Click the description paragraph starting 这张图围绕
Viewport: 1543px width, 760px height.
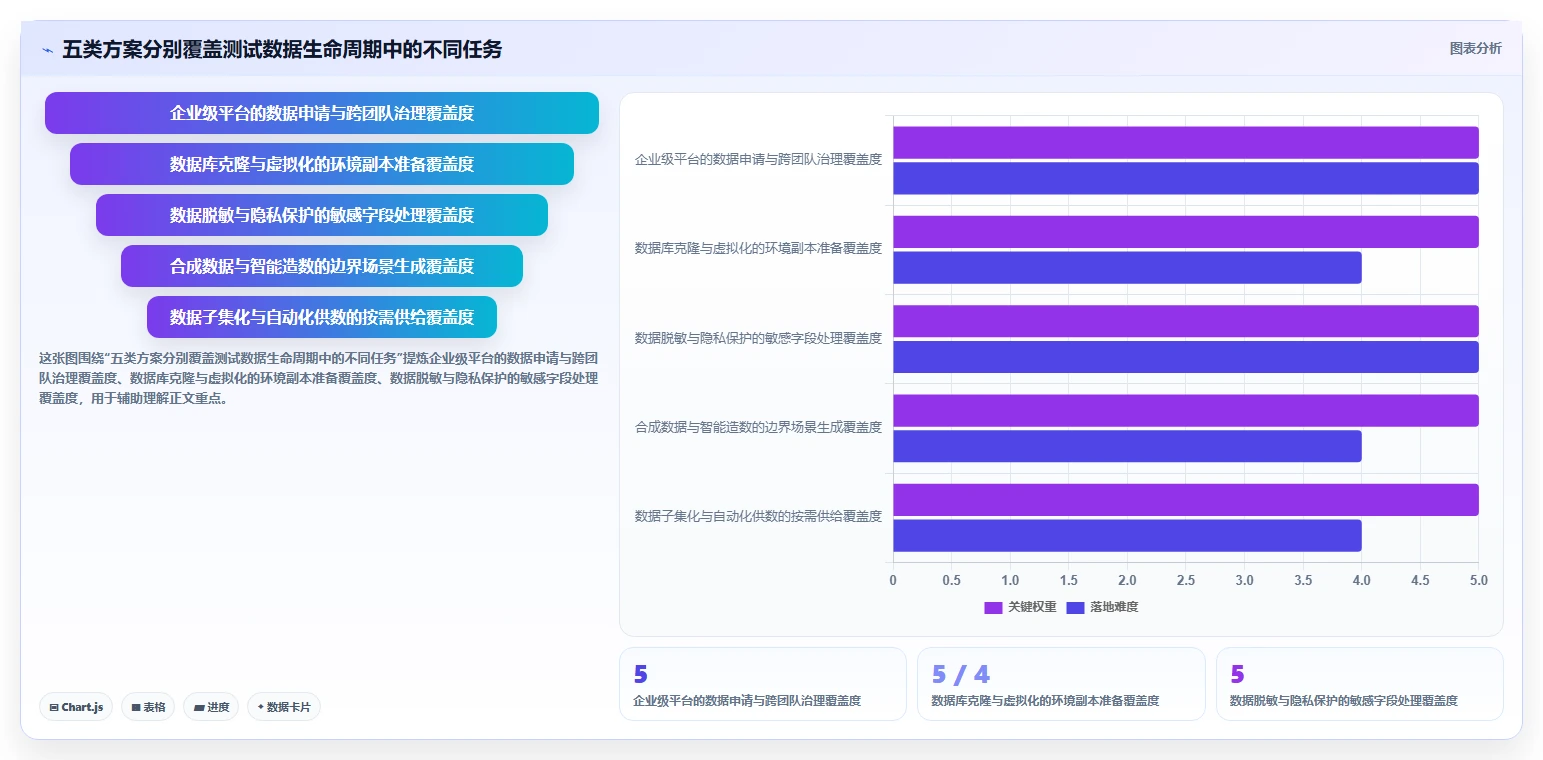tap(319, 378)
